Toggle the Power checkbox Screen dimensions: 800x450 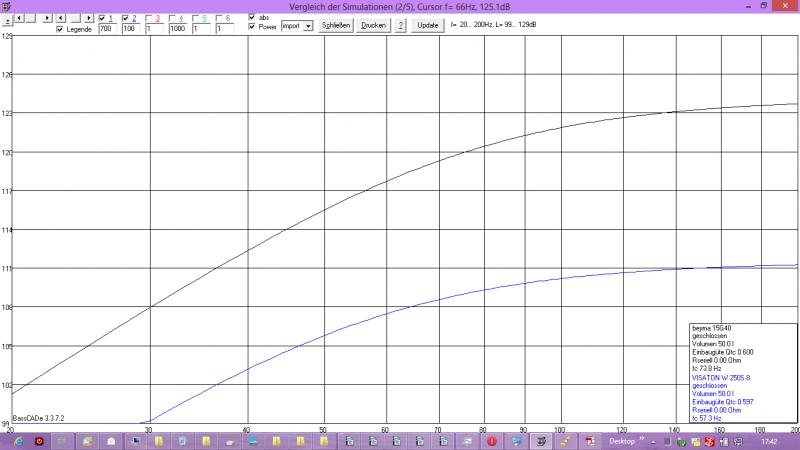252,27
